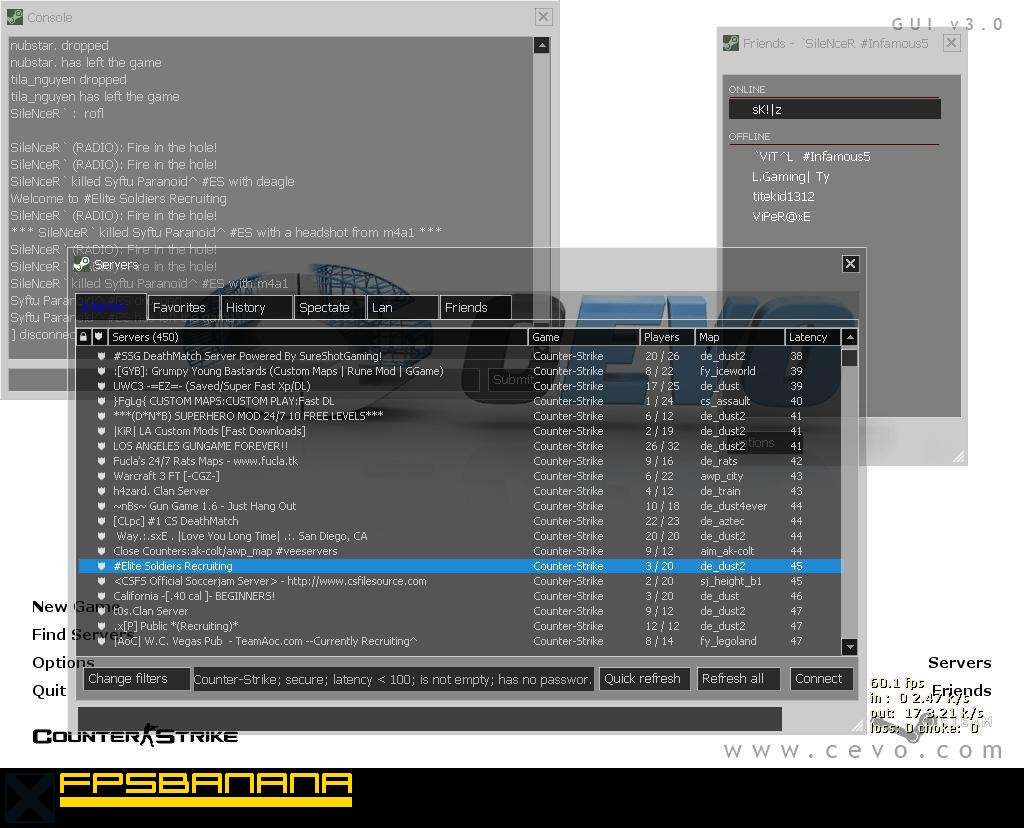This screenshot has width=1024, height=828.
Task: Open the Spectate tab
Action: (x=329, y=307)
